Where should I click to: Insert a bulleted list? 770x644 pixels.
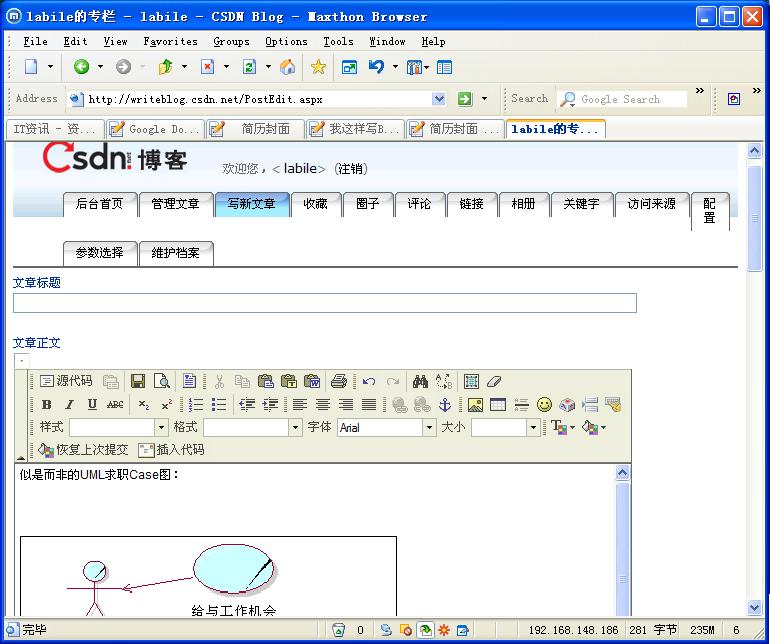tap(219, 405)
